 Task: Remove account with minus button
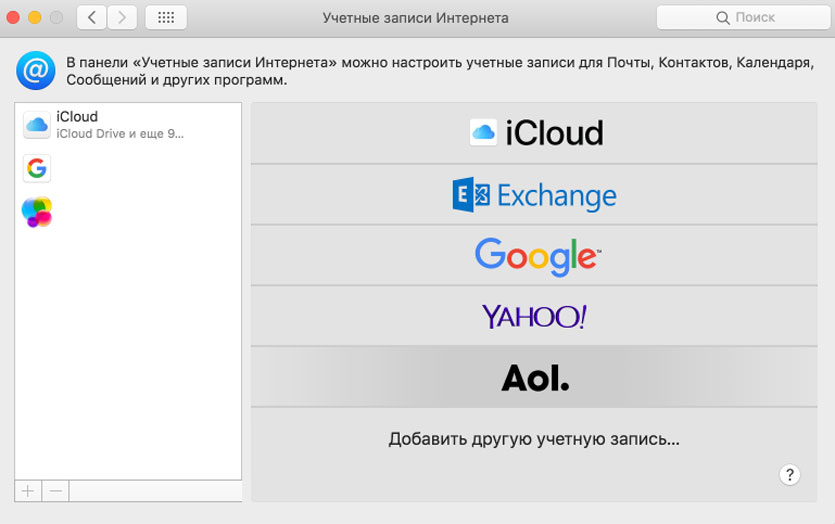pyautogui.click(x=56, y=491)
